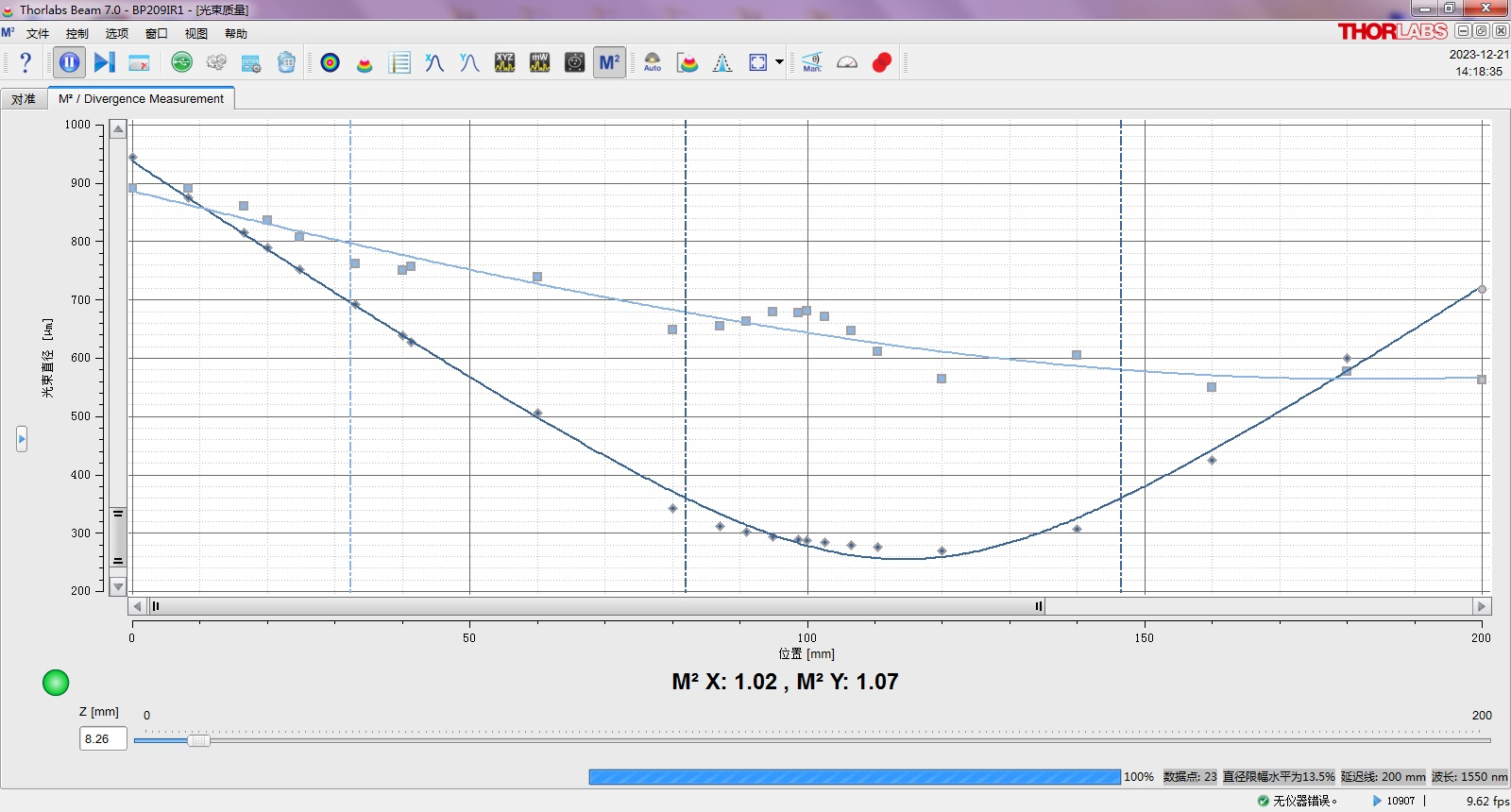Screen dimensions: 1511x812
Task: Open the X profile plot window
Action: pos(434,62)
